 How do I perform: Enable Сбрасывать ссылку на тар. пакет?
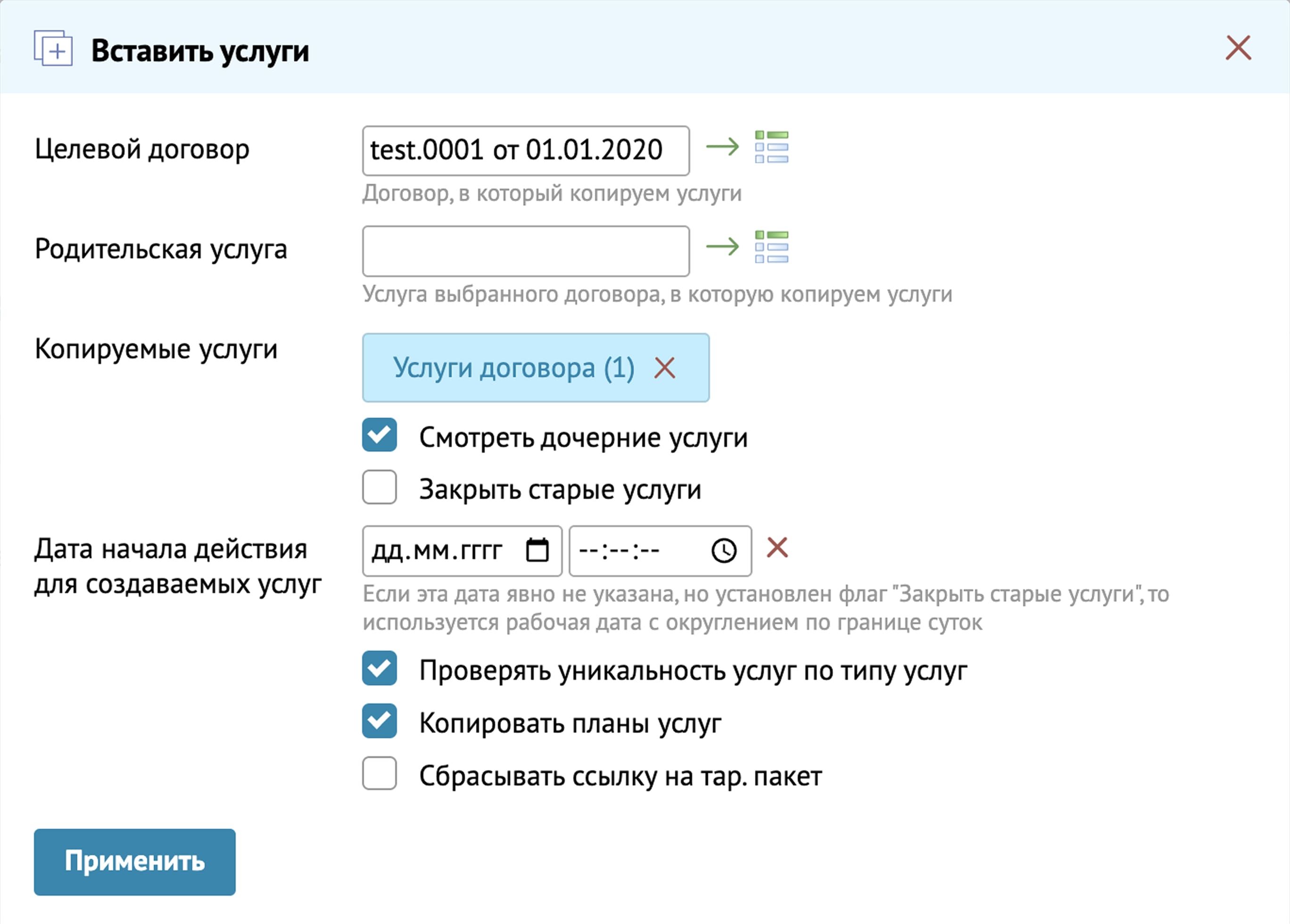tap(380, 773)
